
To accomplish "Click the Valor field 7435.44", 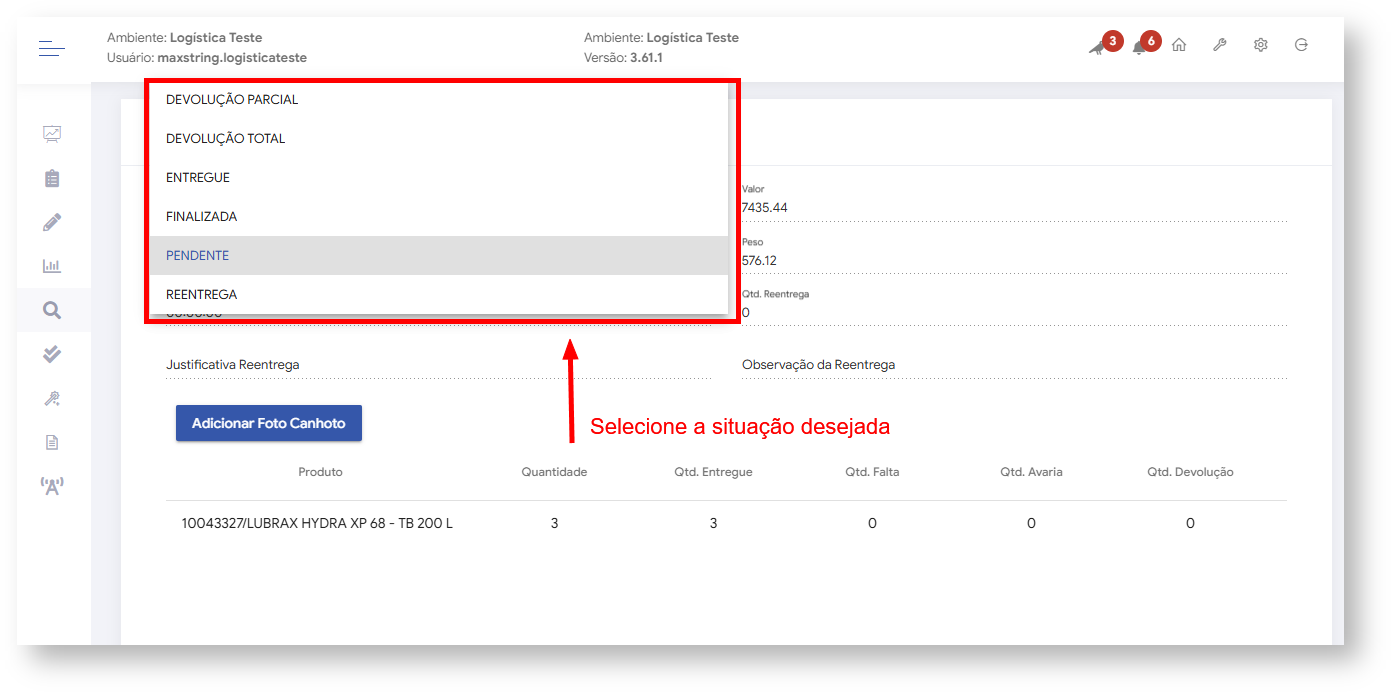I will (x=1014, y=208).
